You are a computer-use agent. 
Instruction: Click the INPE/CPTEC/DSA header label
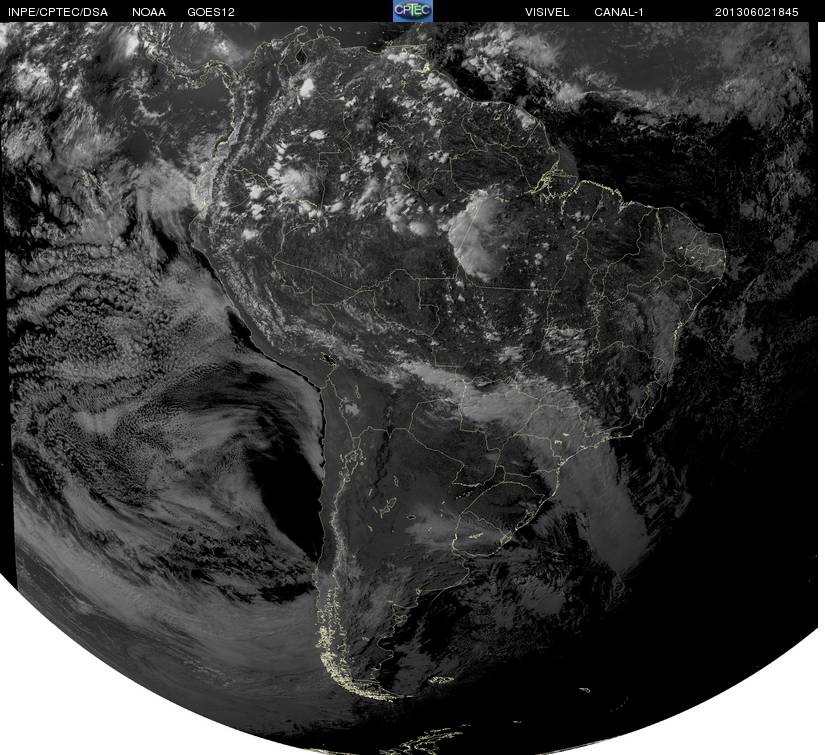click(58, 12)
